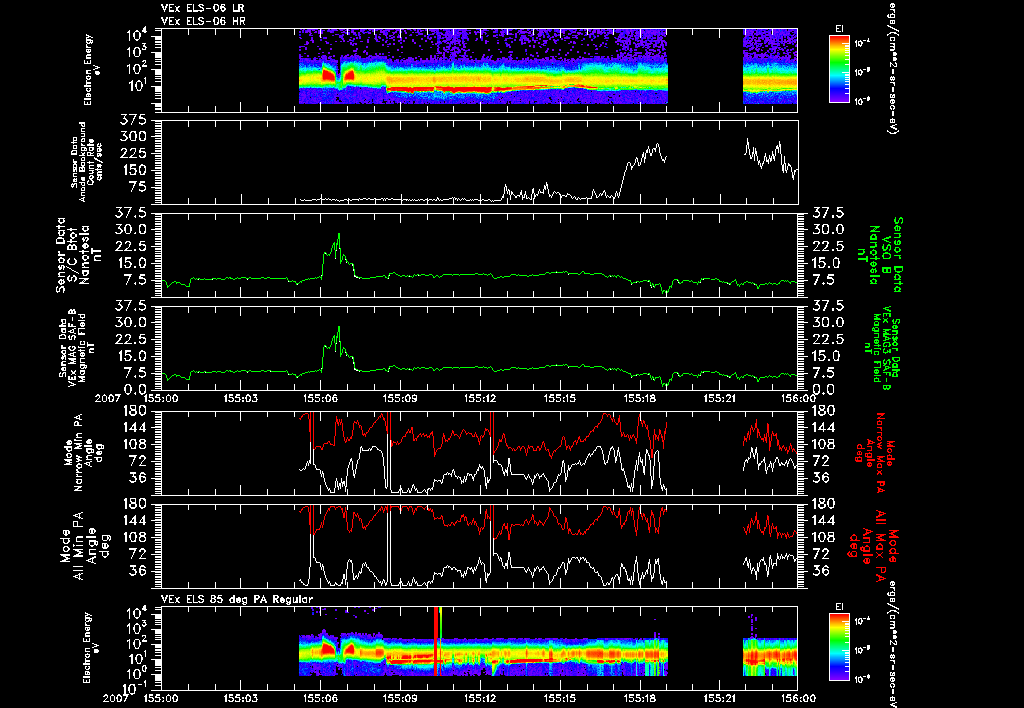The height and width of the screenshot is (708, 1024).
Task: Click 155:06 on the time axis under MAG panel
Action: (321, 398)
